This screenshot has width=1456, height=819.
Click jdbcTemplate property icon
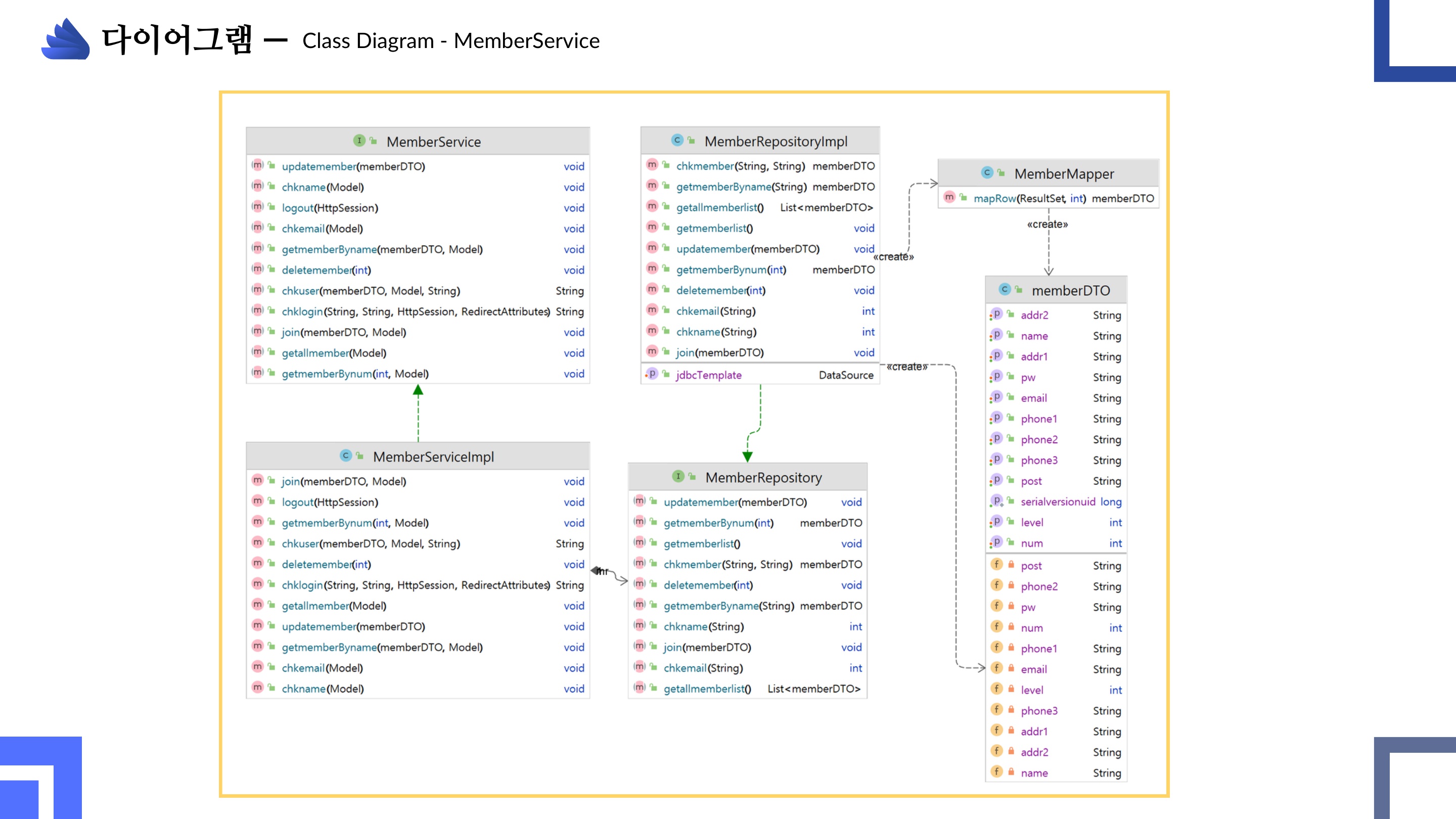652,374
